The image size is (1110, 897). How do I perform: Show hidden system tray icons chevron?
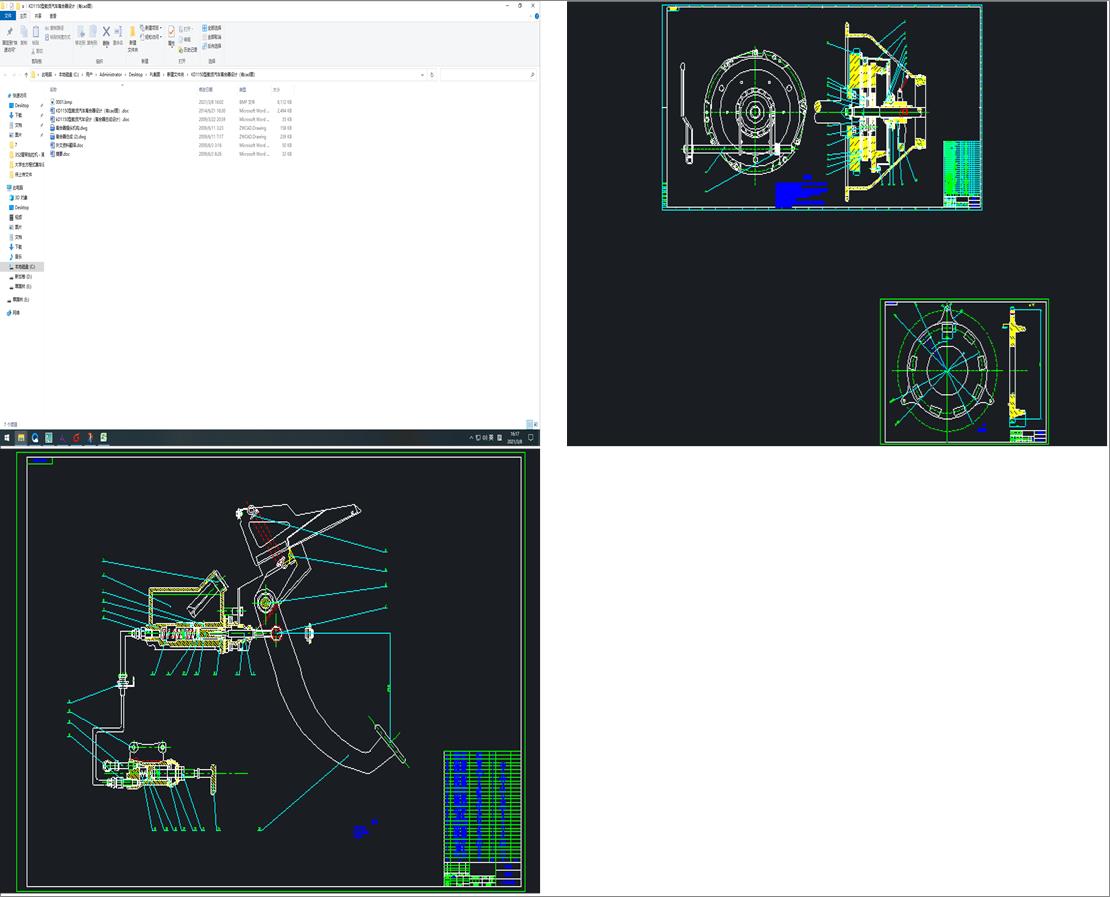[472, 438]
